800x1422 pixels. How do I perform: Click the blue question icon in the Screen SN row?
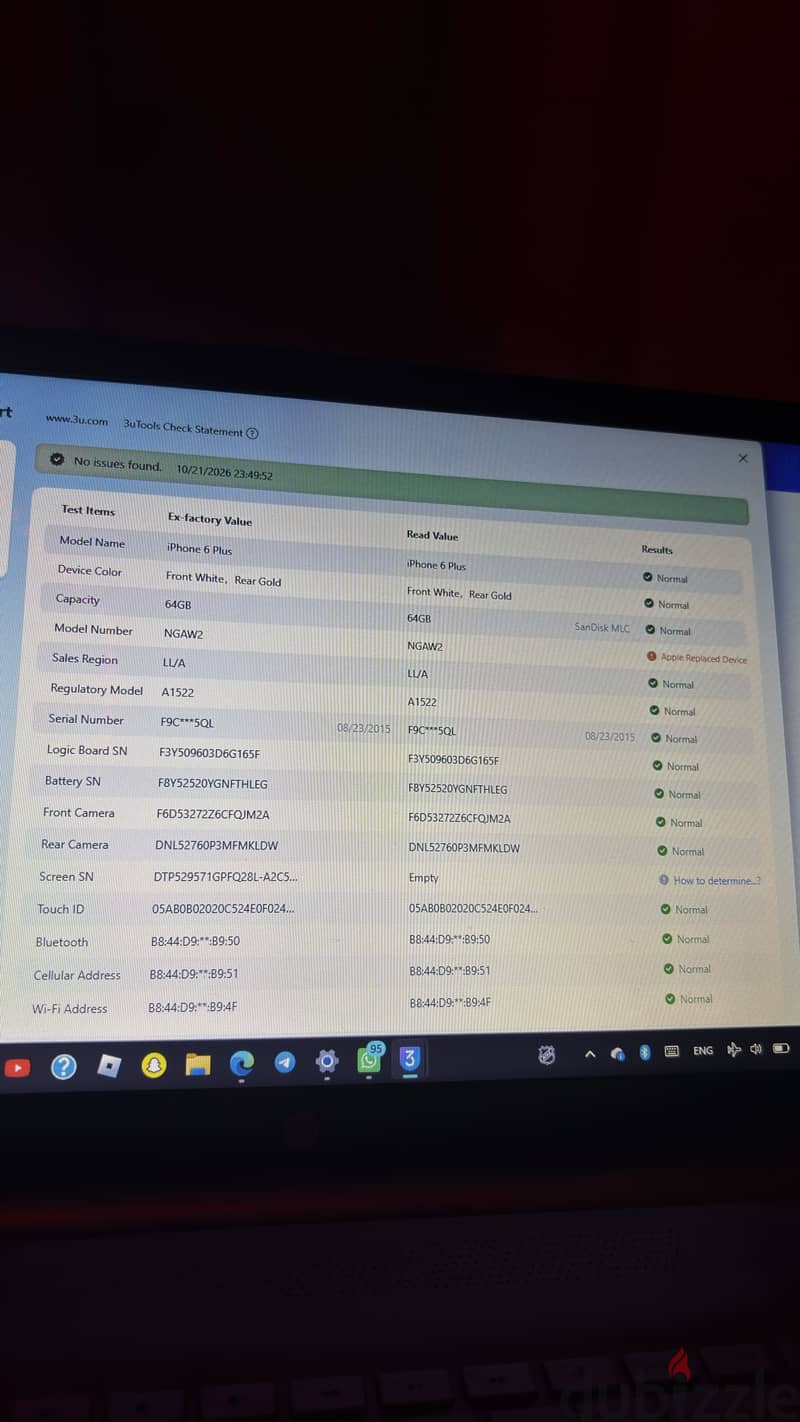[664, 880]
